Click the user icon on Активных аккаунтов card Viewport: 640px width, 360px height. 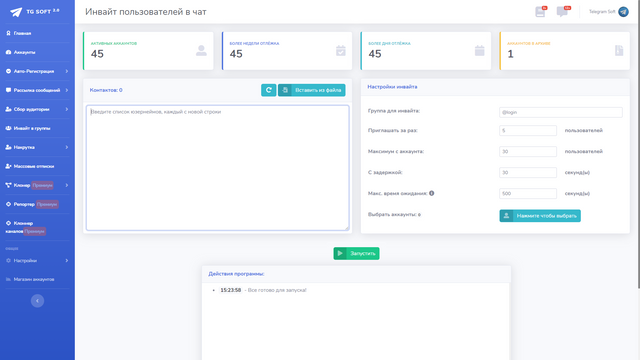tap(201, 51)
